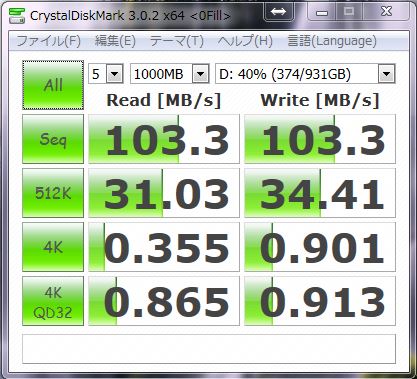This screenshot has width=417, height=379.
Task: Start the 4K benchmark test
Action: tap(53, 247)
